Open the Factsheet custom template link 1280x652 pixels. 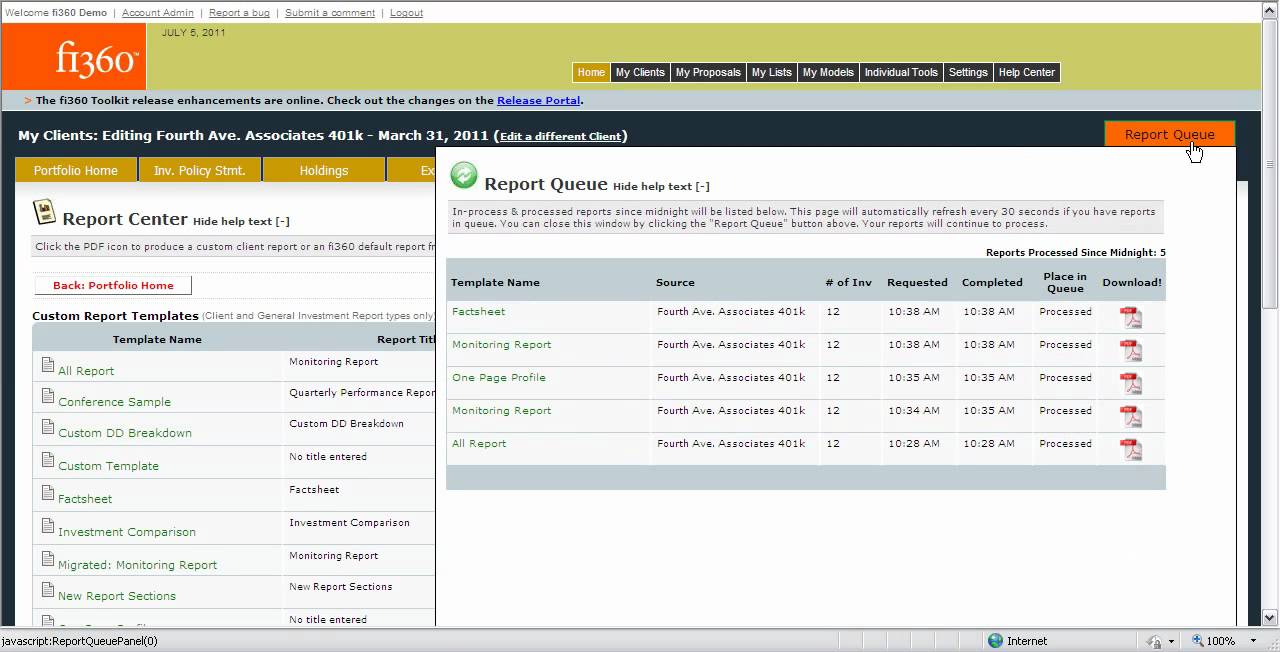click(85, 499)
